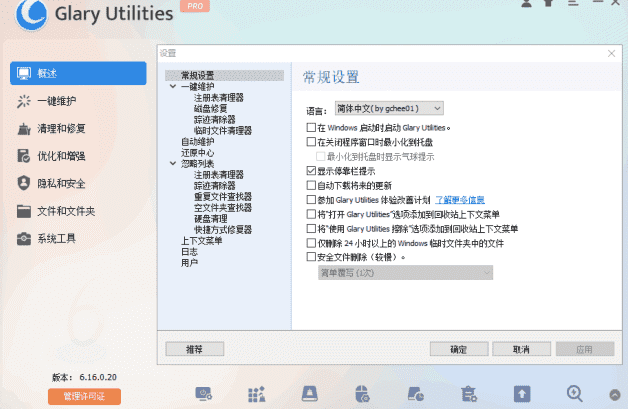Click the 推荐 button

195,349
